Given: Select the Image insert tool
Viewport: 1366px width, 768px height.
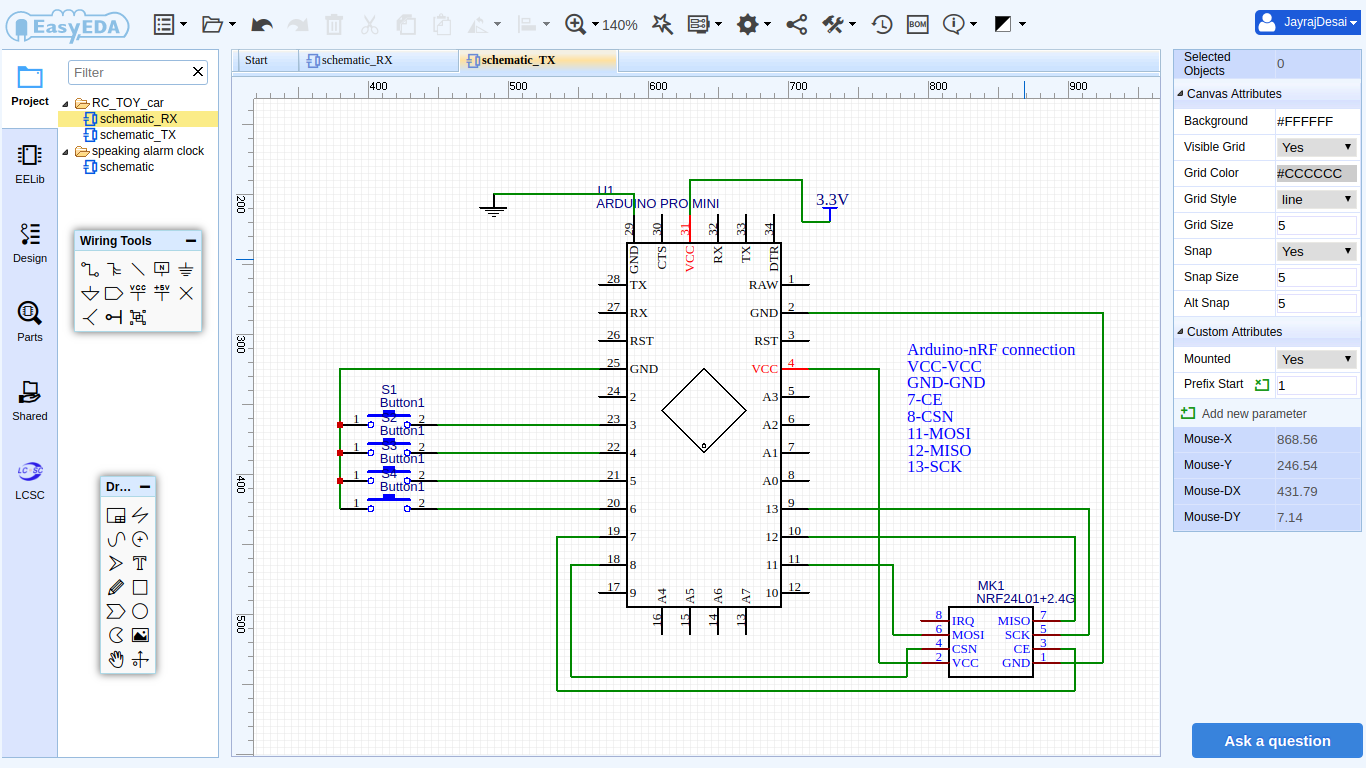Looking at the screenshot, I should click(x=140, y=635).
